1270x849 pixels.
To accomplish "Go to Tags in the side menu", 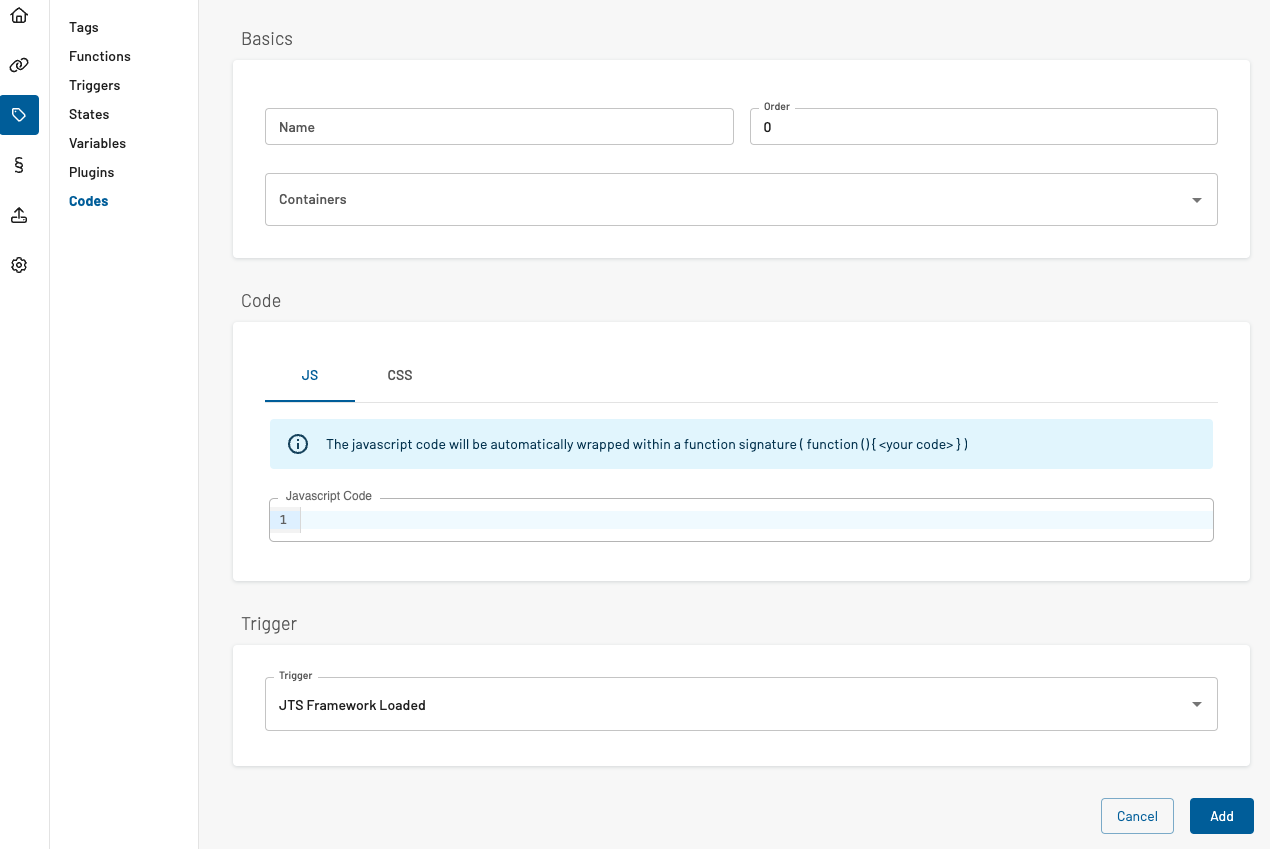I will click(84, 27).
